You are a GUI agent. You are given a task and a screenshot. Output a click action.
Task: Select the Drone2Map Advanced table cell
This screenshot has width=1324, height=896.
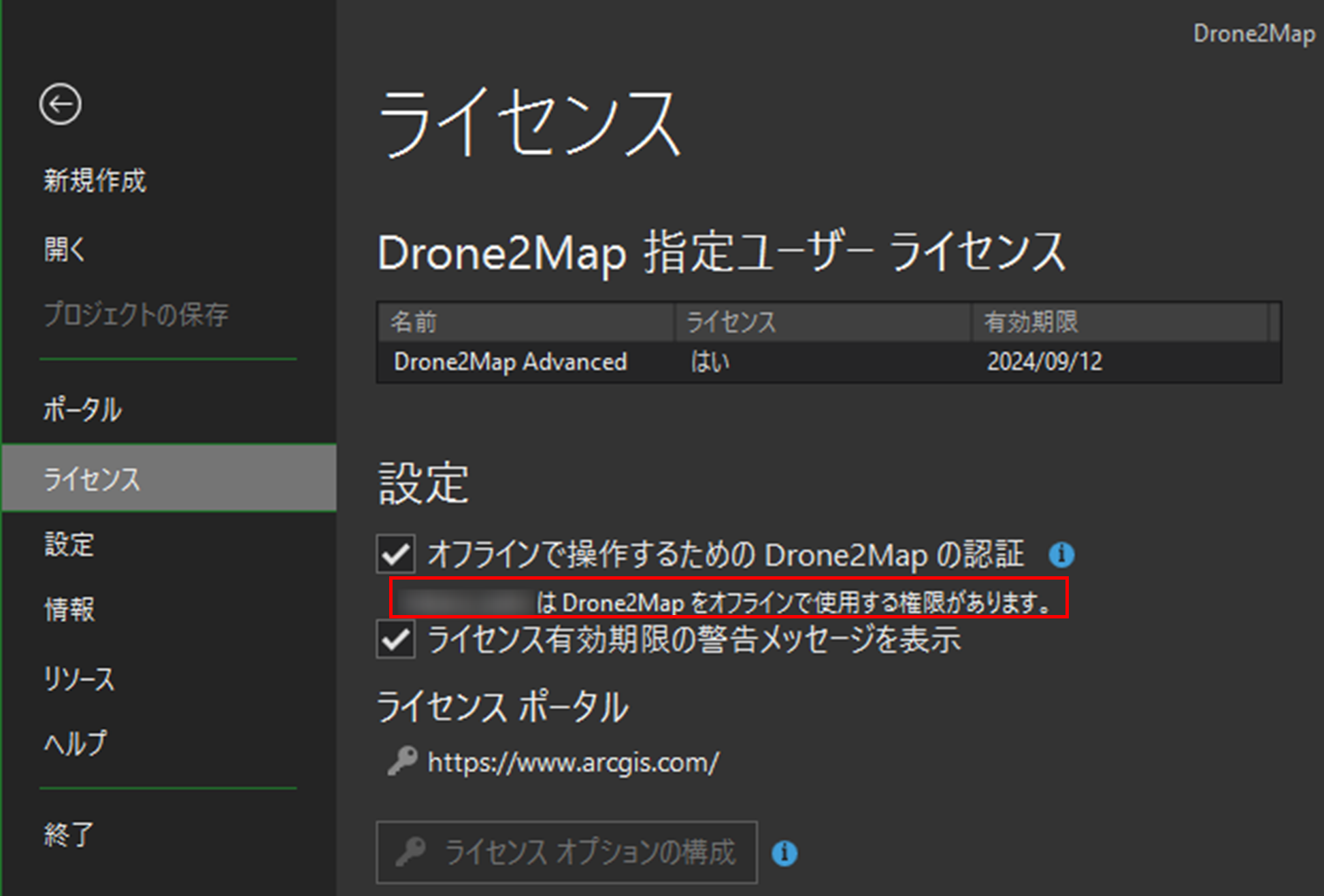coord(510,362)
